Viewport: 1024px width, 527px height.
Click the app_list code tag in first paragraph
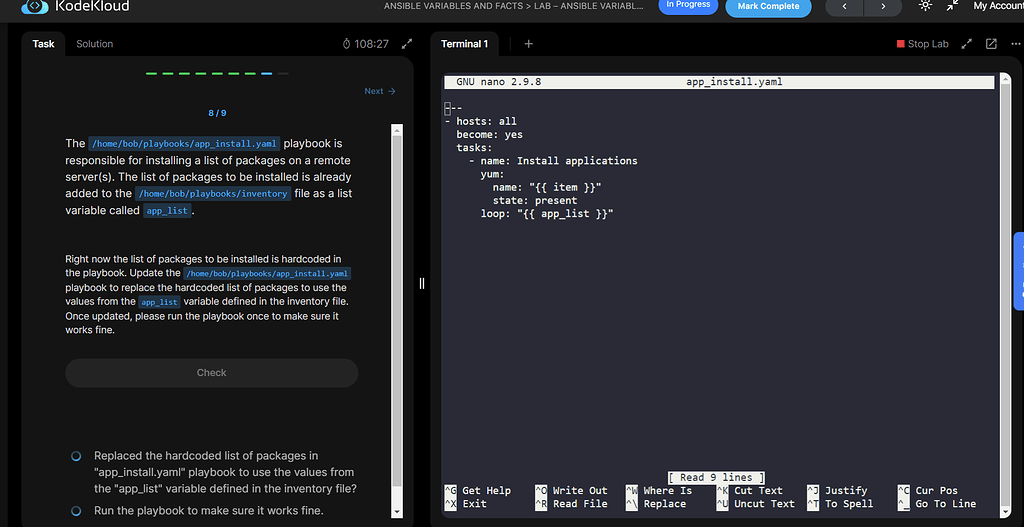[x=167, y=211]
